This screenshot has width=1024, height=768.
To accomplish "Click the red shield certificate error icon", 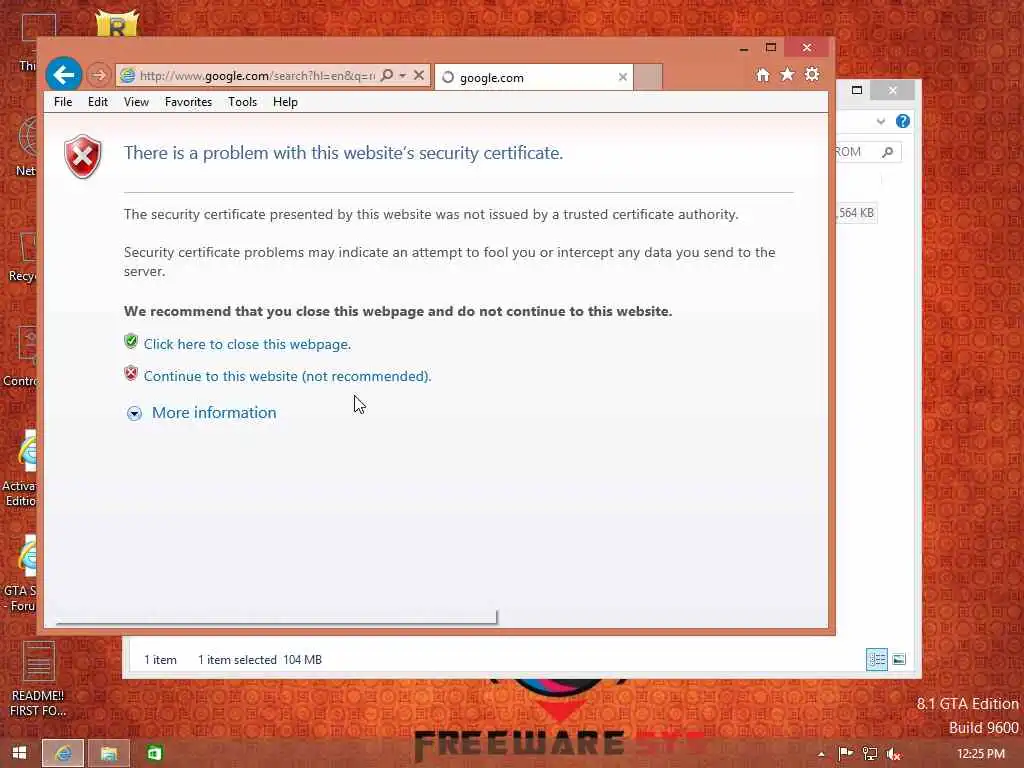I will click(x=82, y=157).
